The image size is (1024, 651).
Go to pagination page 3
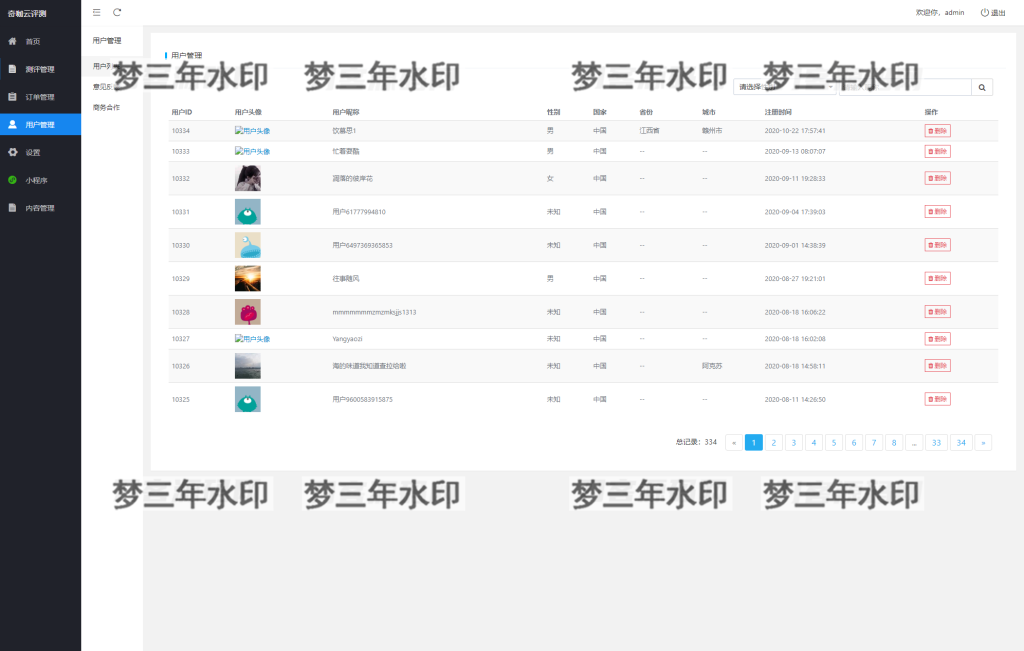click(x=793, y=443)
